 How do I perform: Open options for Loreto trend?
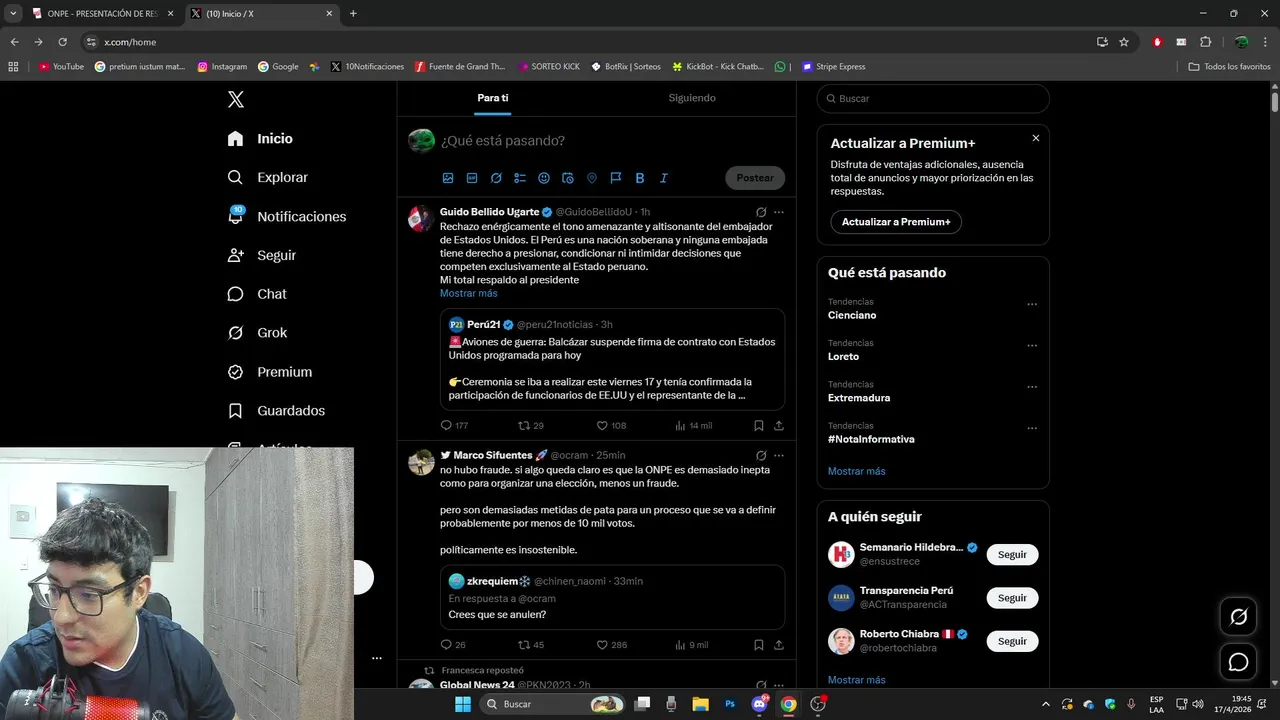pyautogui.click(x=1032, y=346)
